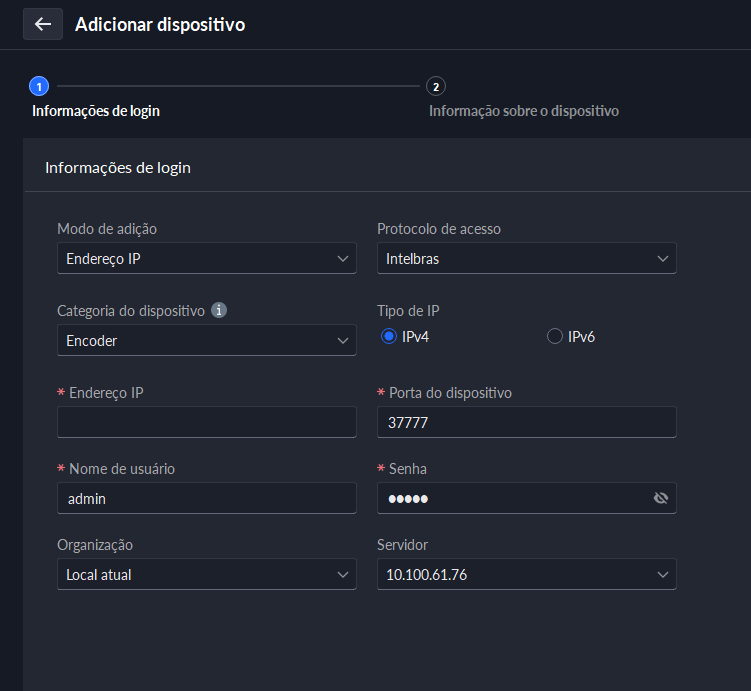
Task: Expand the Organização dropdown
Action: [206, 574]
